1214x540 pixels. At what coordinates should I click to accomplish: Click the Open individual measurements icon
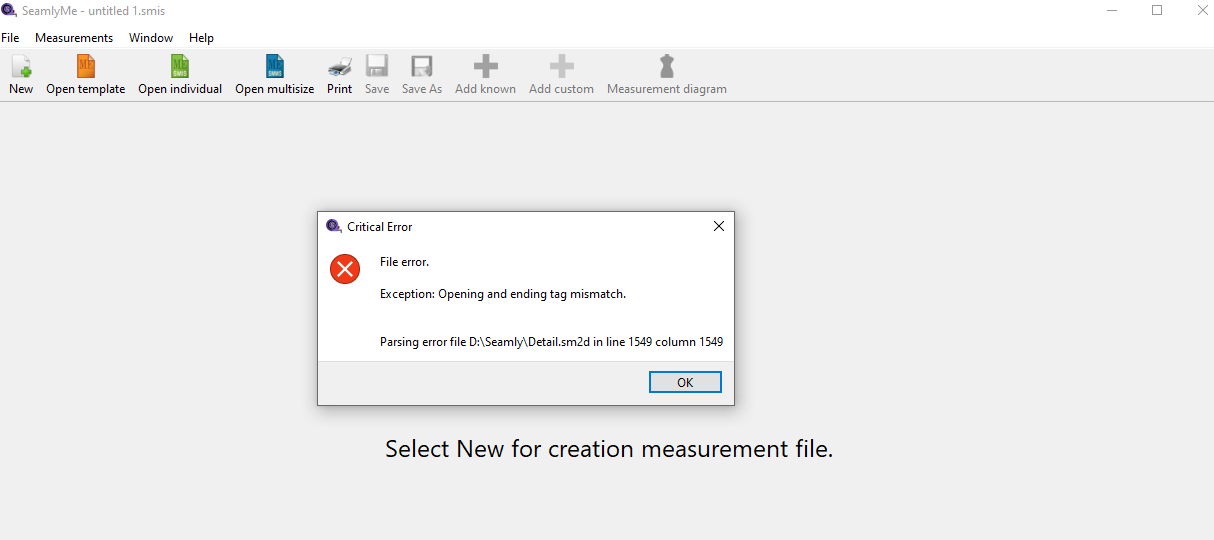pos(180,68)
